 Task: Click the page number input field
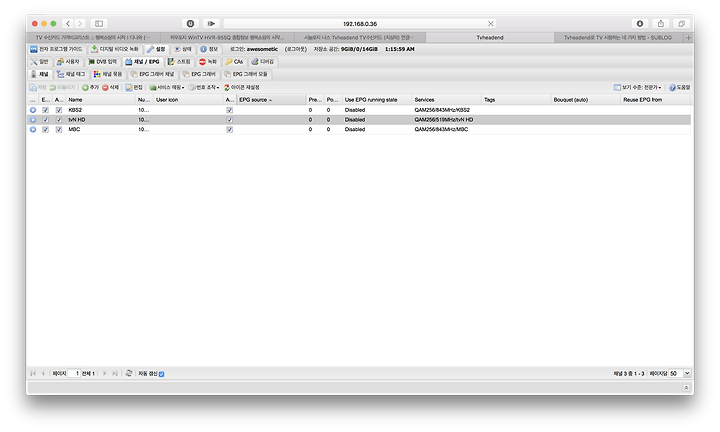[x=74, y=373]
